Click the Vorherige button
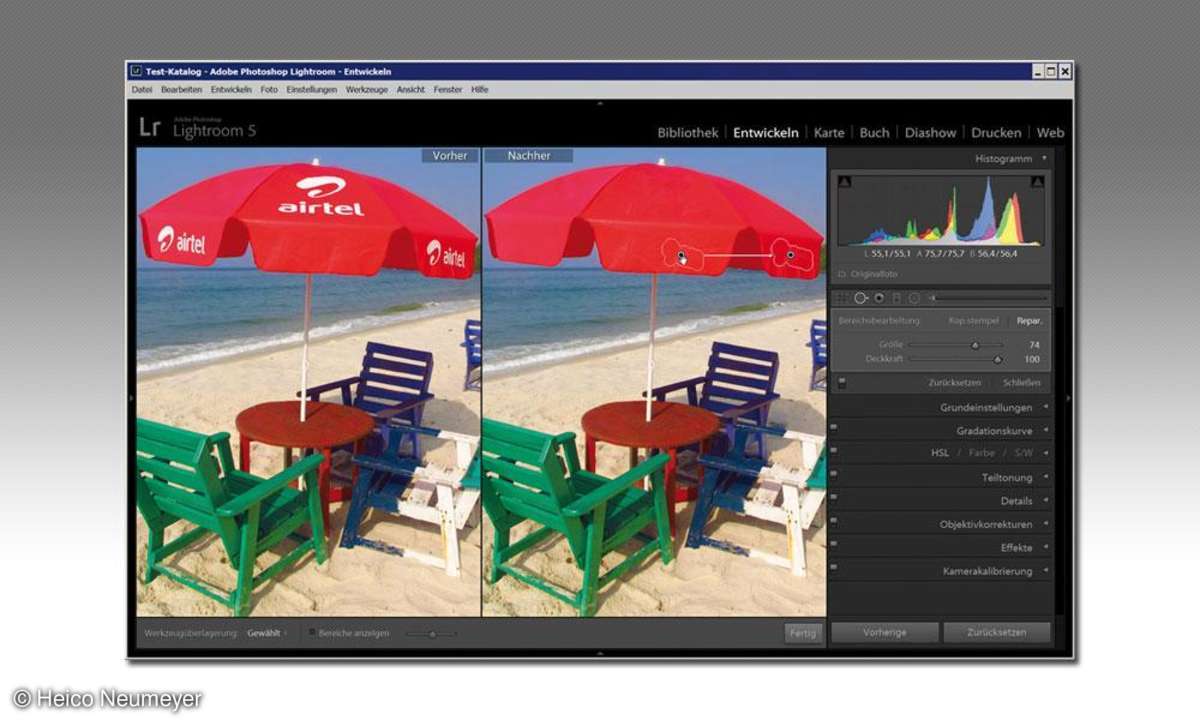1200x720 pixels. [x=885, y=632]
